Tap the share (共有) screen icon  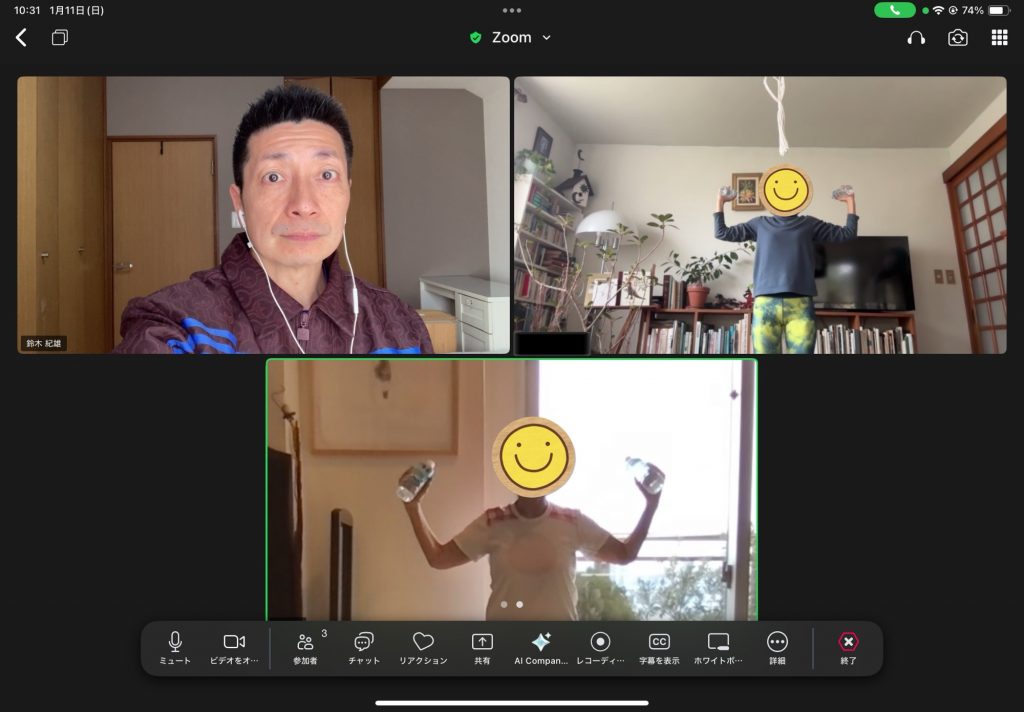[482, 647]
